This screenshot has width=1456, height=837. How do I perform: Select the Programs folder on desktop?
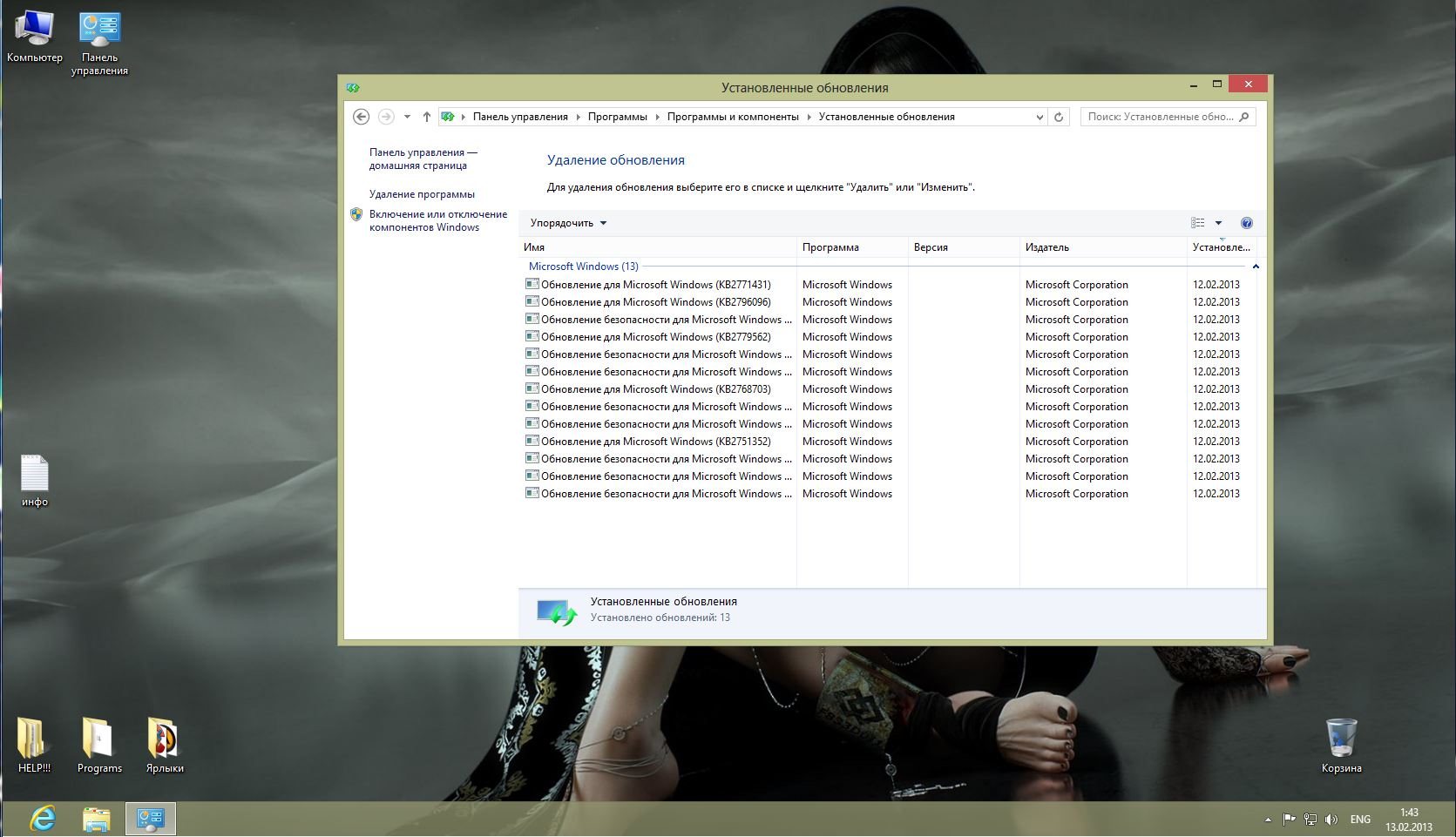99,746
